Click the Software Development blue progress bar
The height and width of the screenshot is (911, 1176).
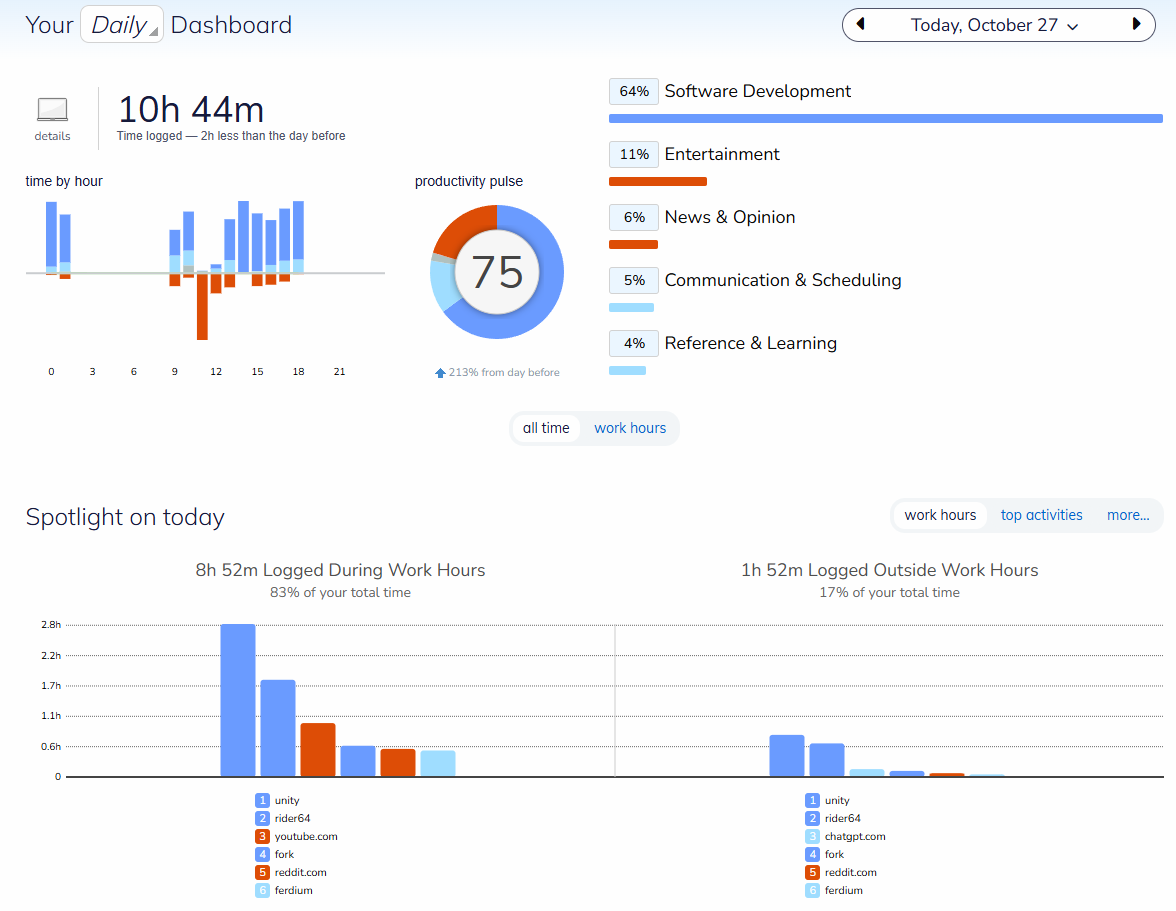point(885,119)
